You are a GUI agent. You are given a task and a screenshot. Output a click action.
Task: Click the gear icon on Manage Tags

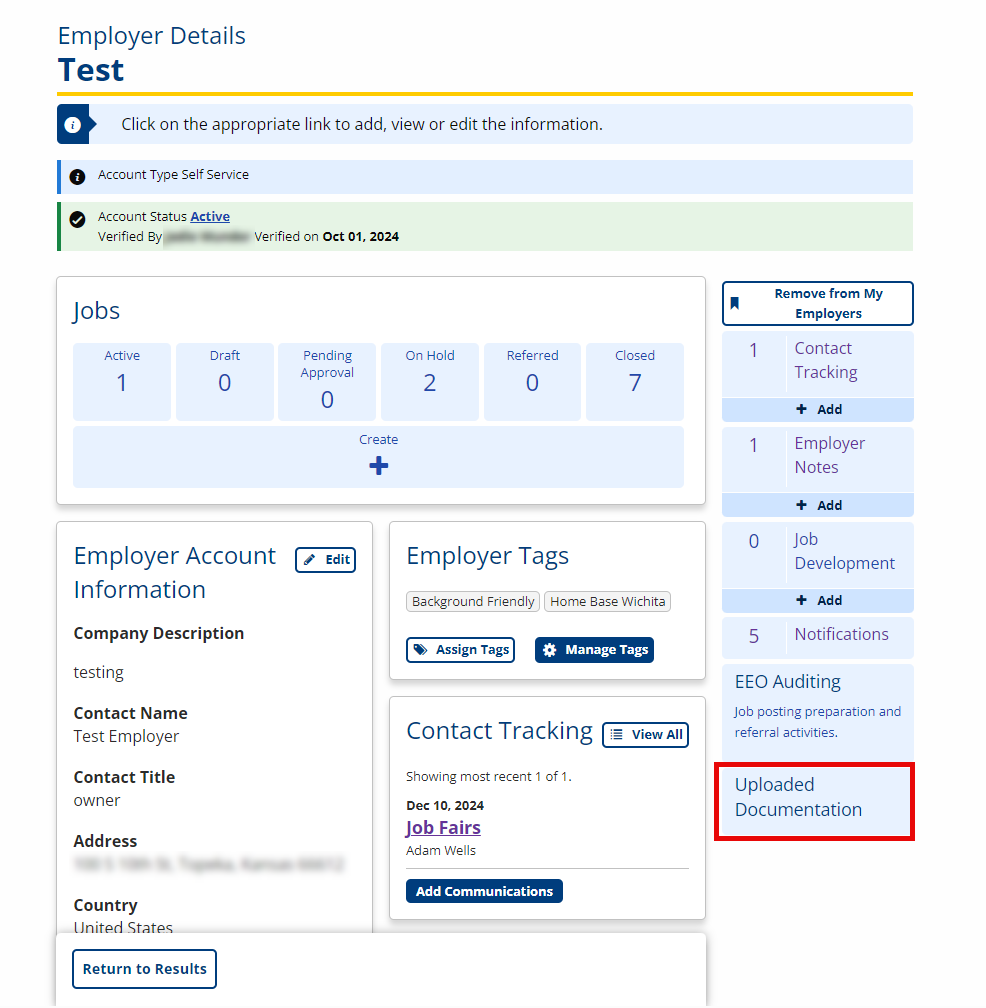(x=550, y=650)
